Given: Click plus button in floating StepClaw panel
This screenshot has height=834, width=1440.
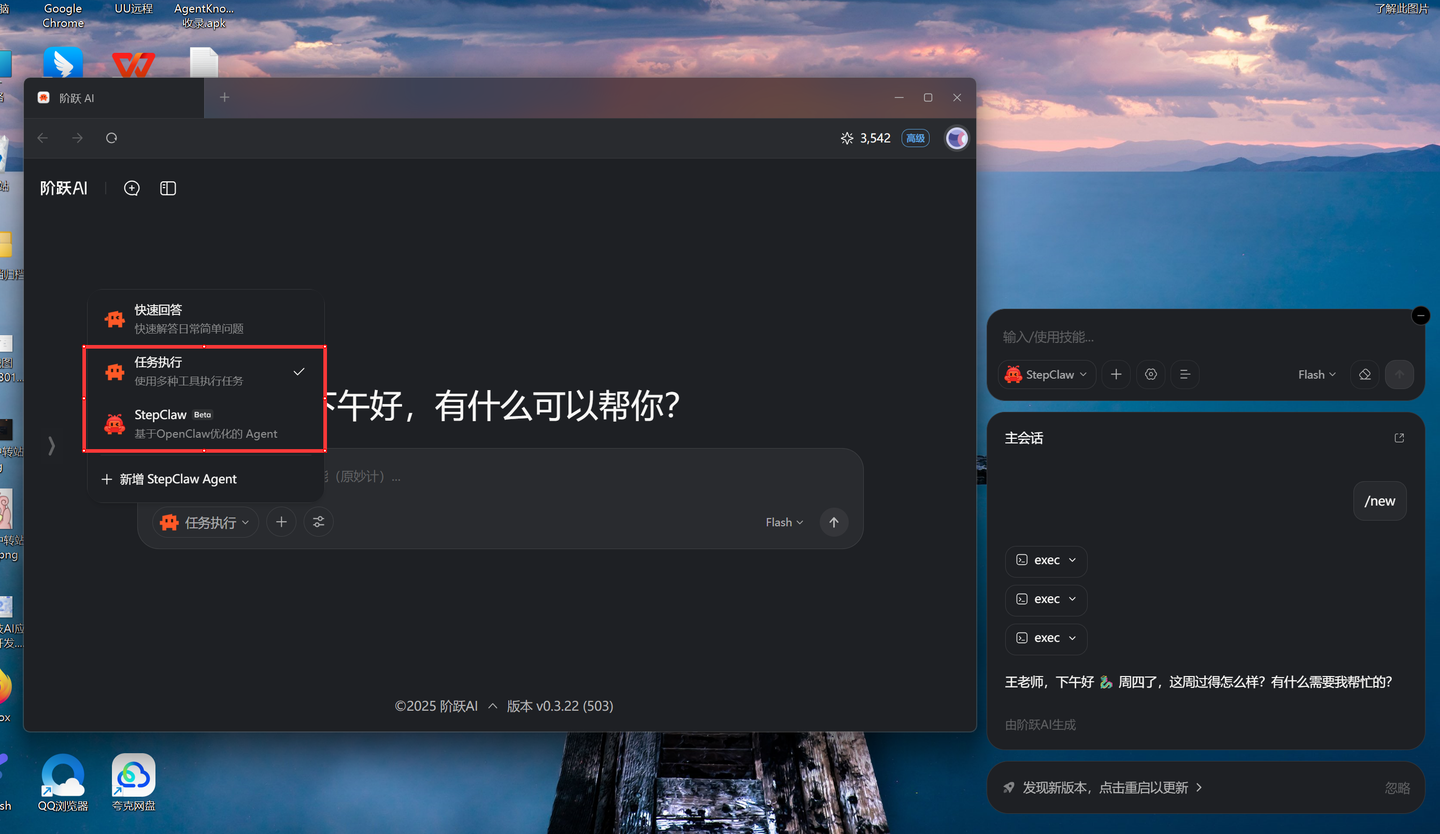Looking at the screenshot, I should tap(1116, 374).
